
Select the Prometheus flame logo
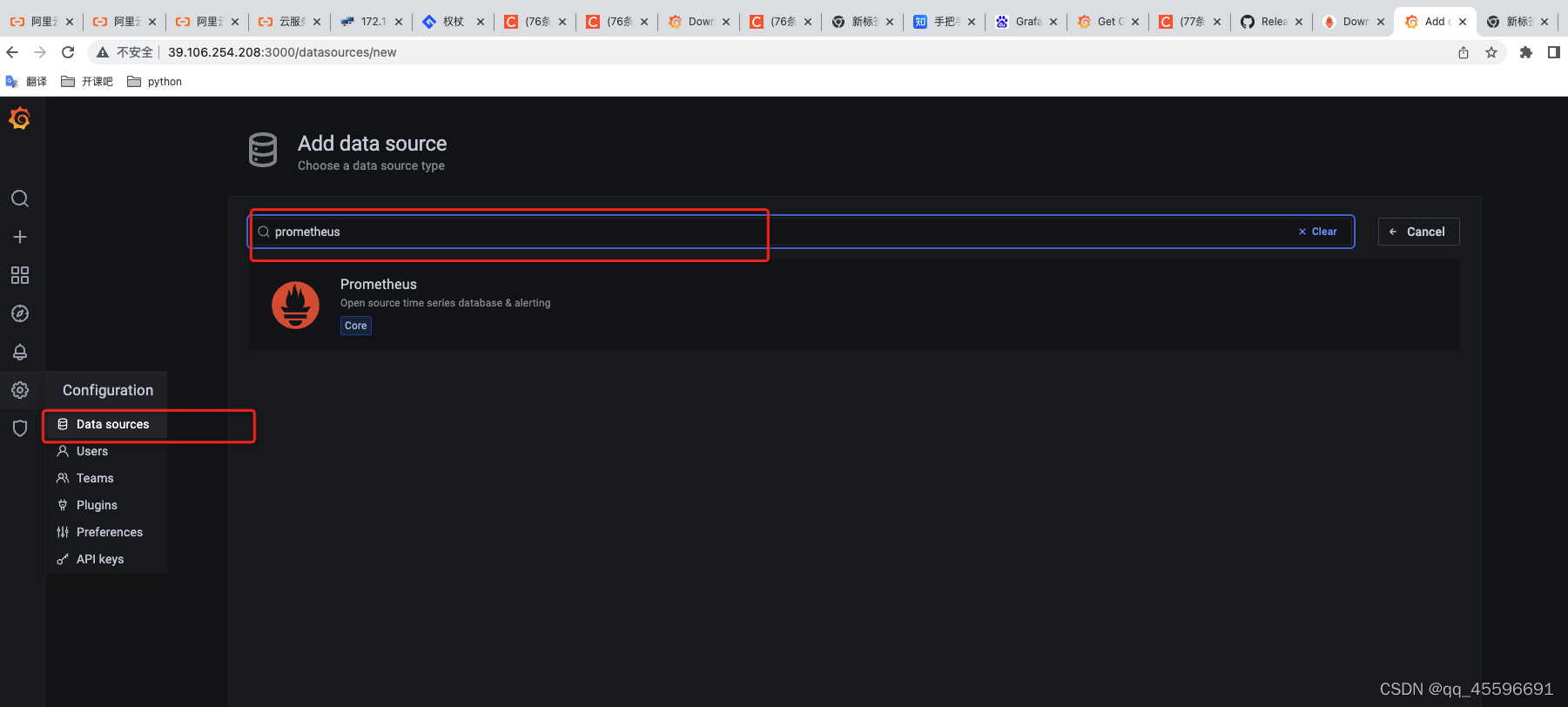(x=296, y=305)
